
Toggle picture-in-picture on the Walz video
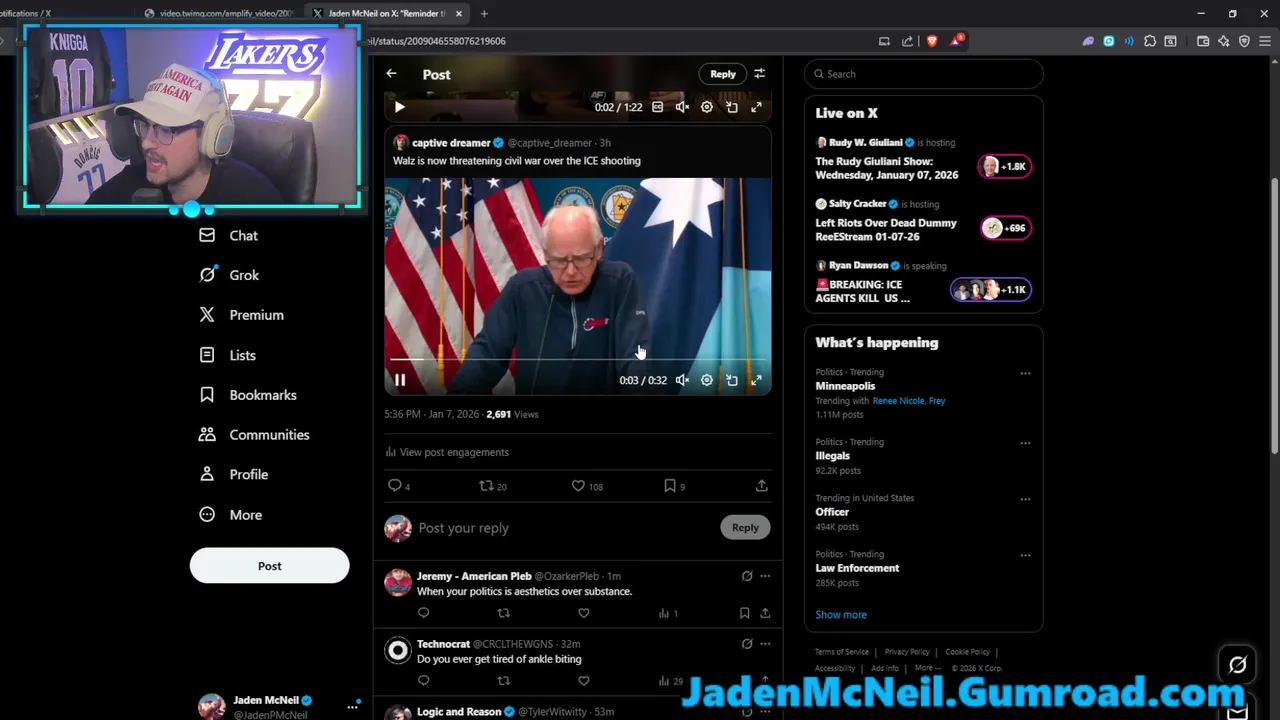click(732, 380)
